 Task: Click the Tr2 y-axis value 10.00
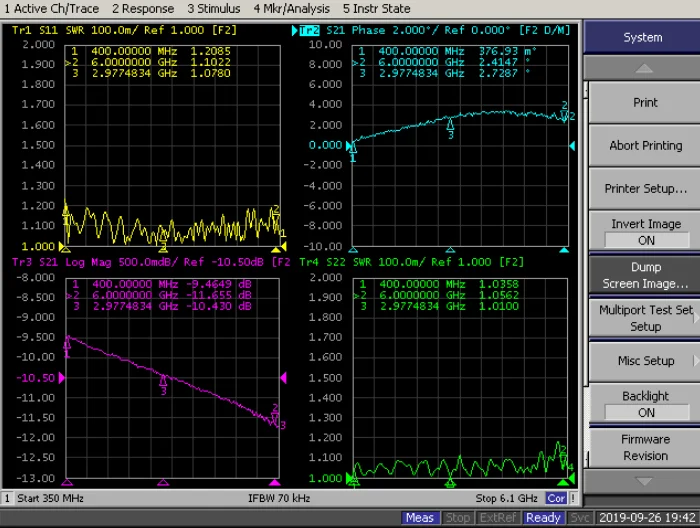point(325,45)
